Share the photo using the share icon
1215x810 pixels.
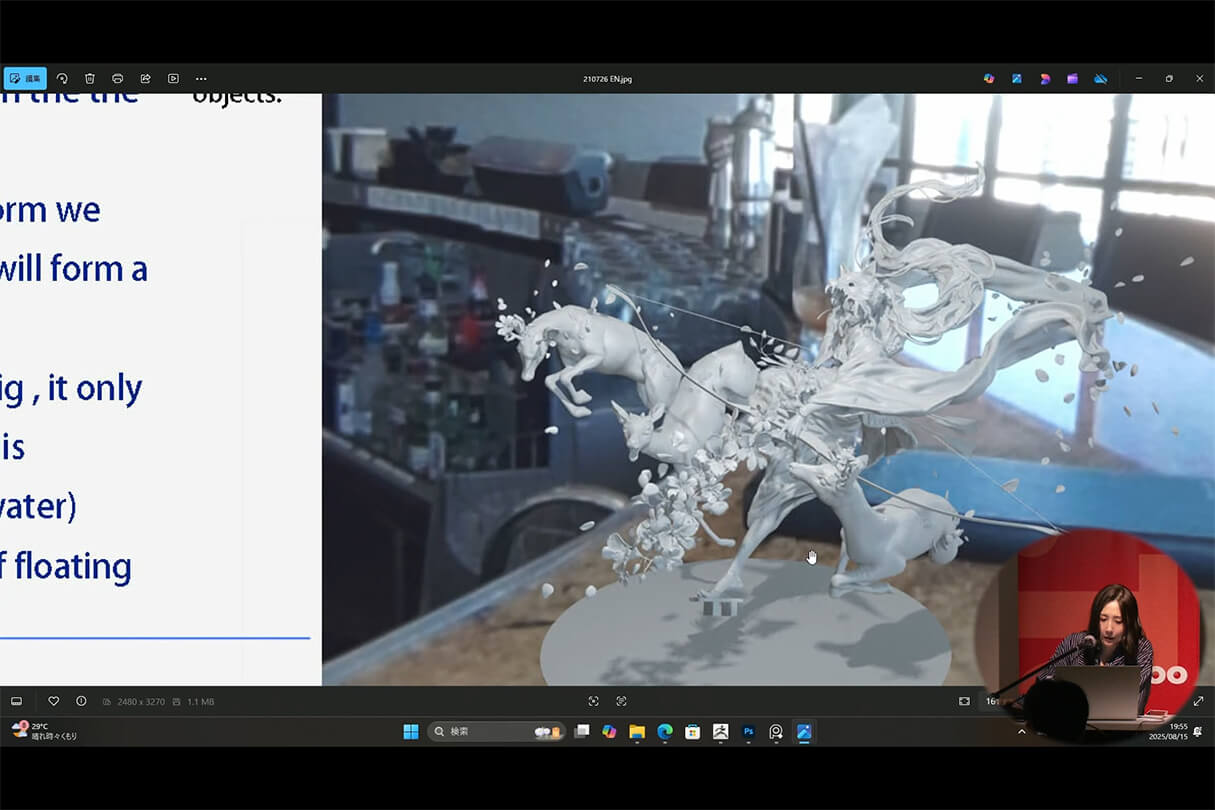click(145, 78)
